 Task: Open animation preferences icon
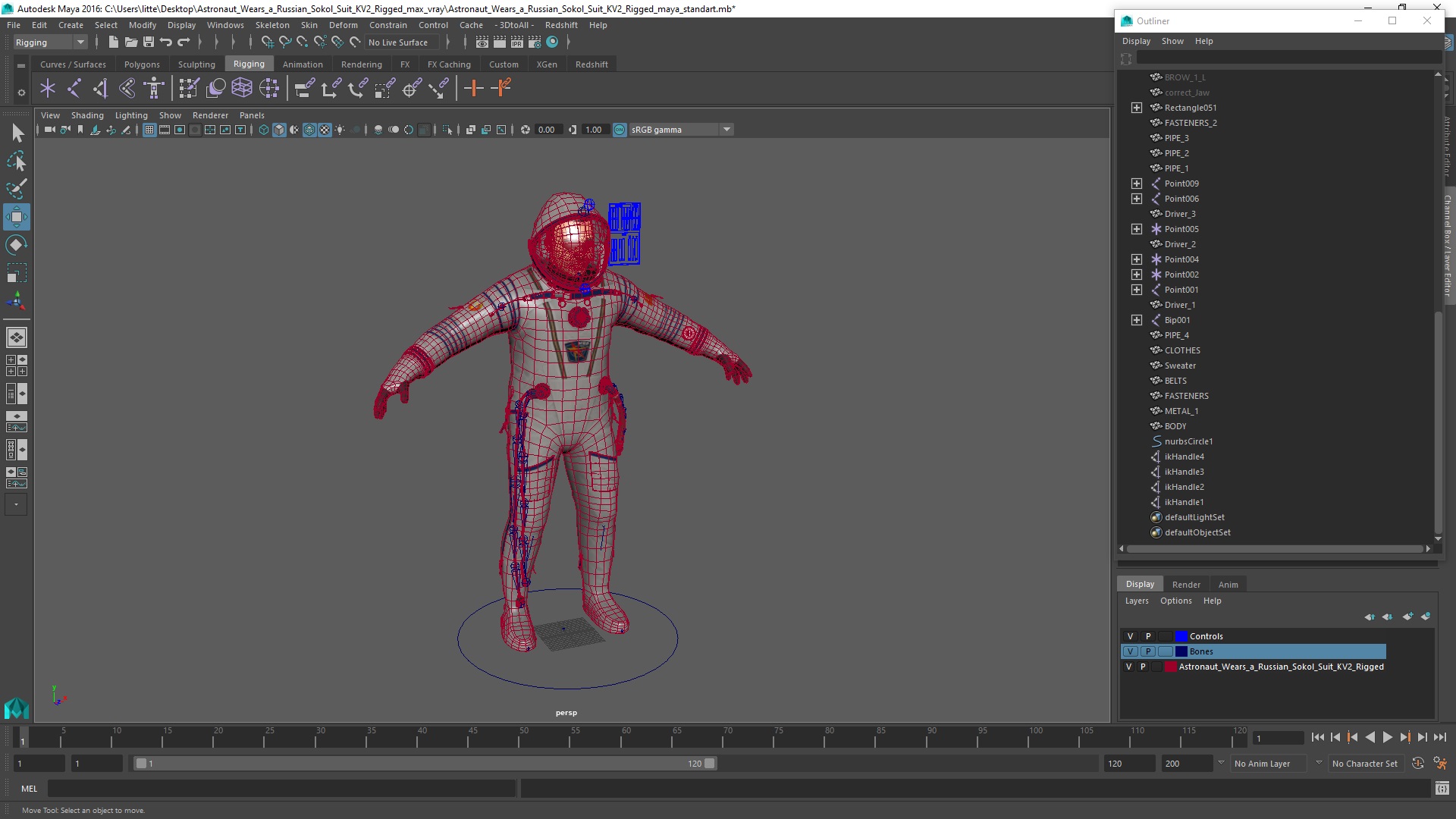(1440, 764)
